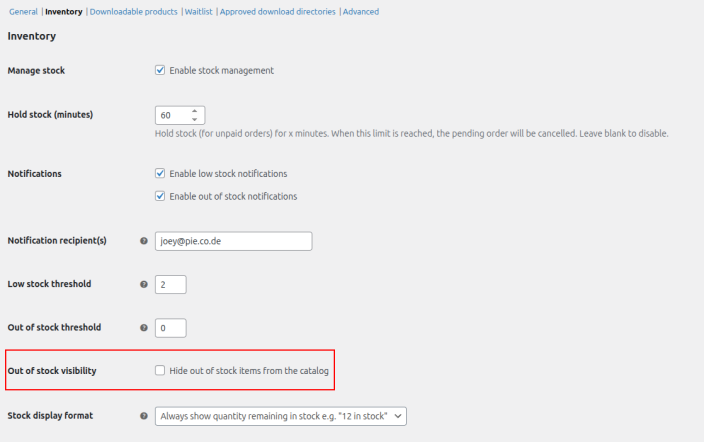Uncheck Enable low stock notifications
The width and height of the screenshot is (704, 442).
[160, 173]
